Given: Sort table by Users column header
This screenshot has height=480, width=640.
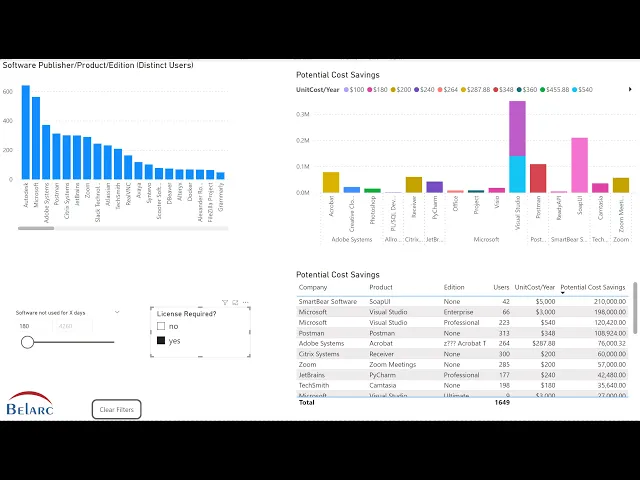Looking at the screenshot, I should click(x=501, y=287).
